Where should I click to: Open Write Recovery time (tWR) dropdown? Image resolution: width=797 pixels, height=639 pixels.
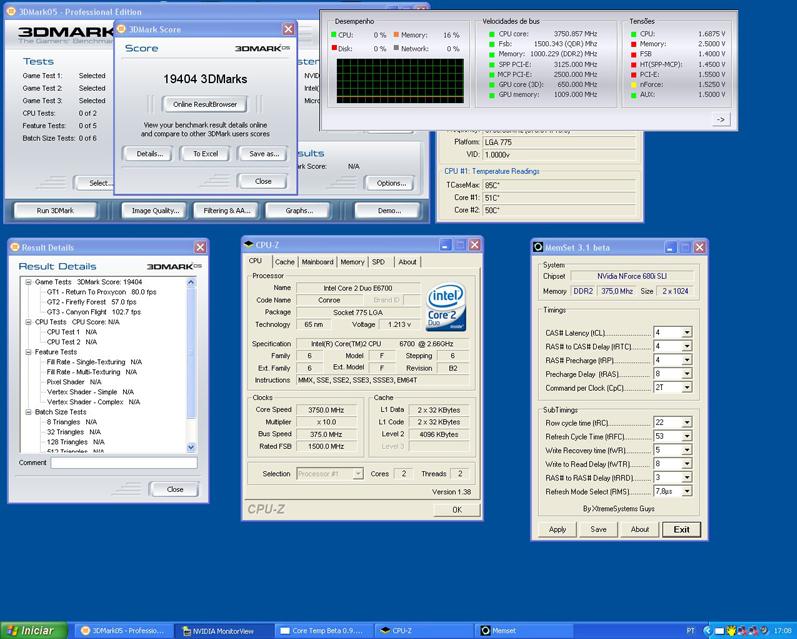(687, 450)
